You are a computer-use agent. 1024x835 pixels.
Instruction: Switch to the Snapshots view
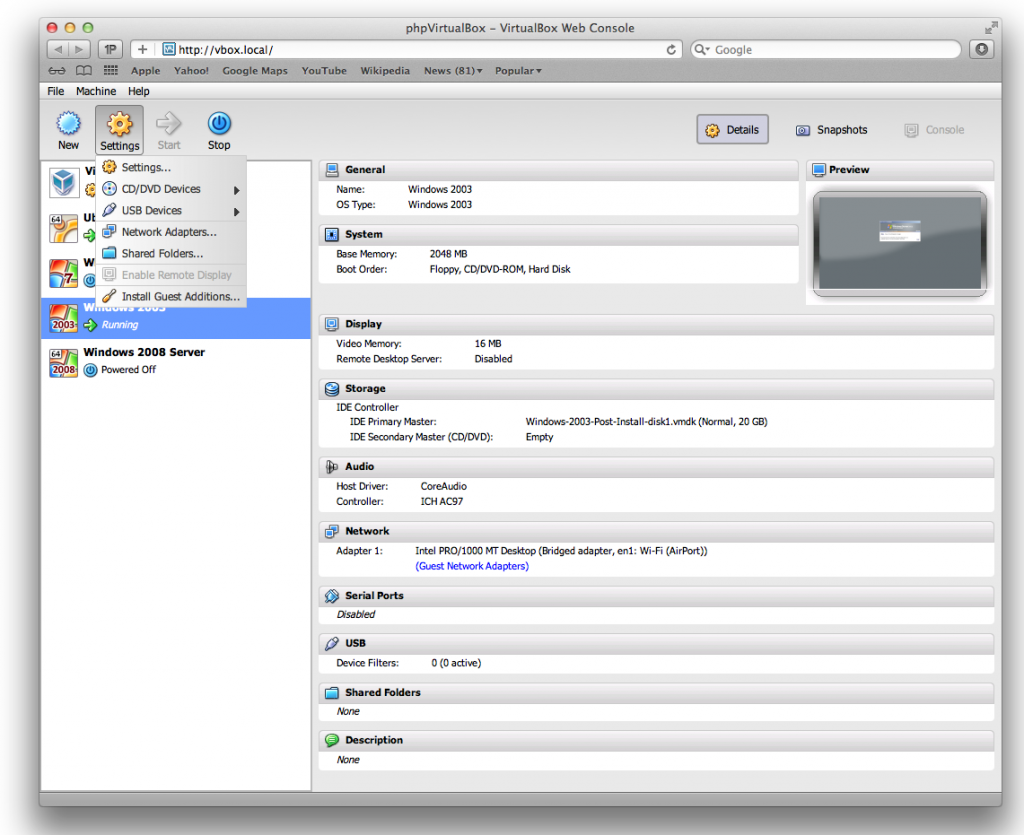(x=831, y=129)
